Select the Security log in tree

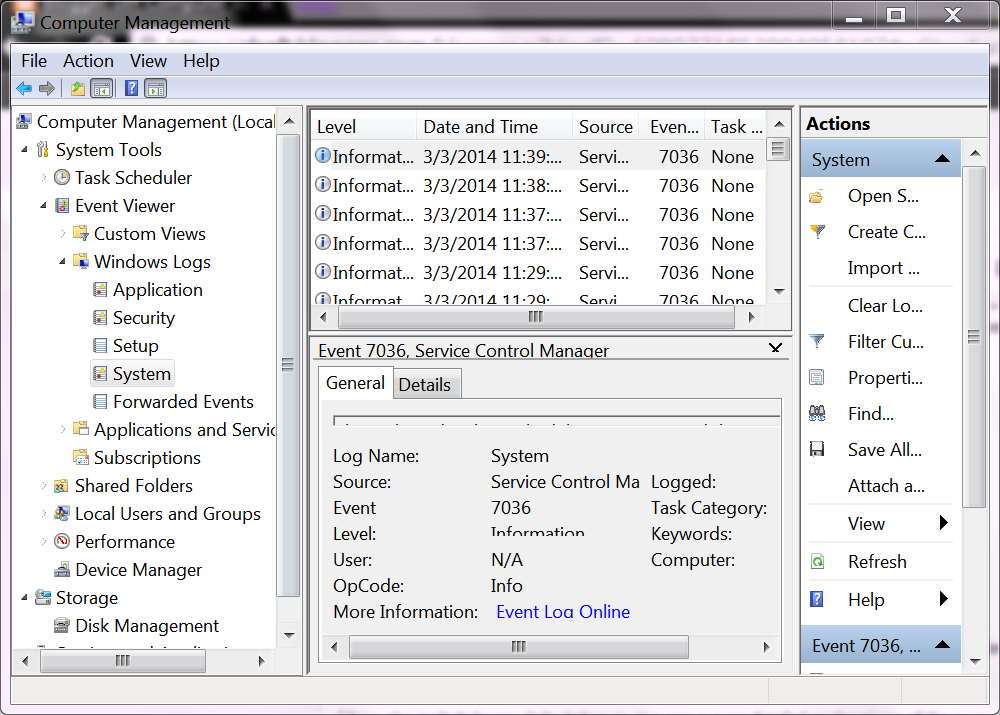point(143,318)
